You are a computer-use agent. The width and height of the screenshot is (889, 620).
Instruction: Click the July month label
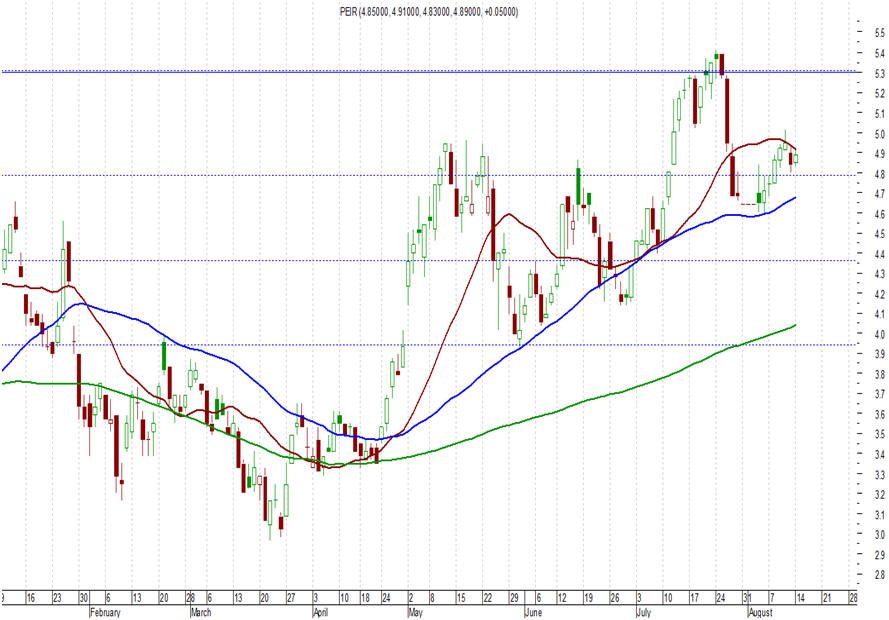644,613
